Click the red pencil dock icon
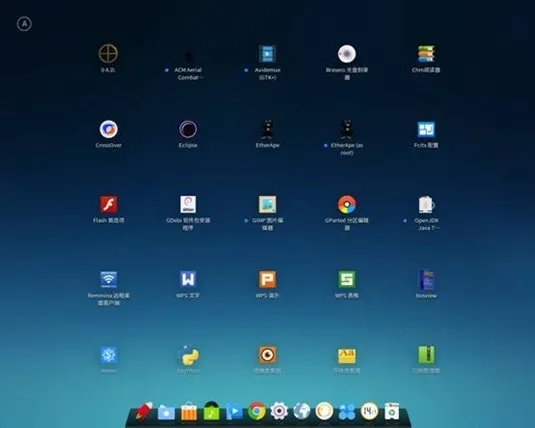 144,411
